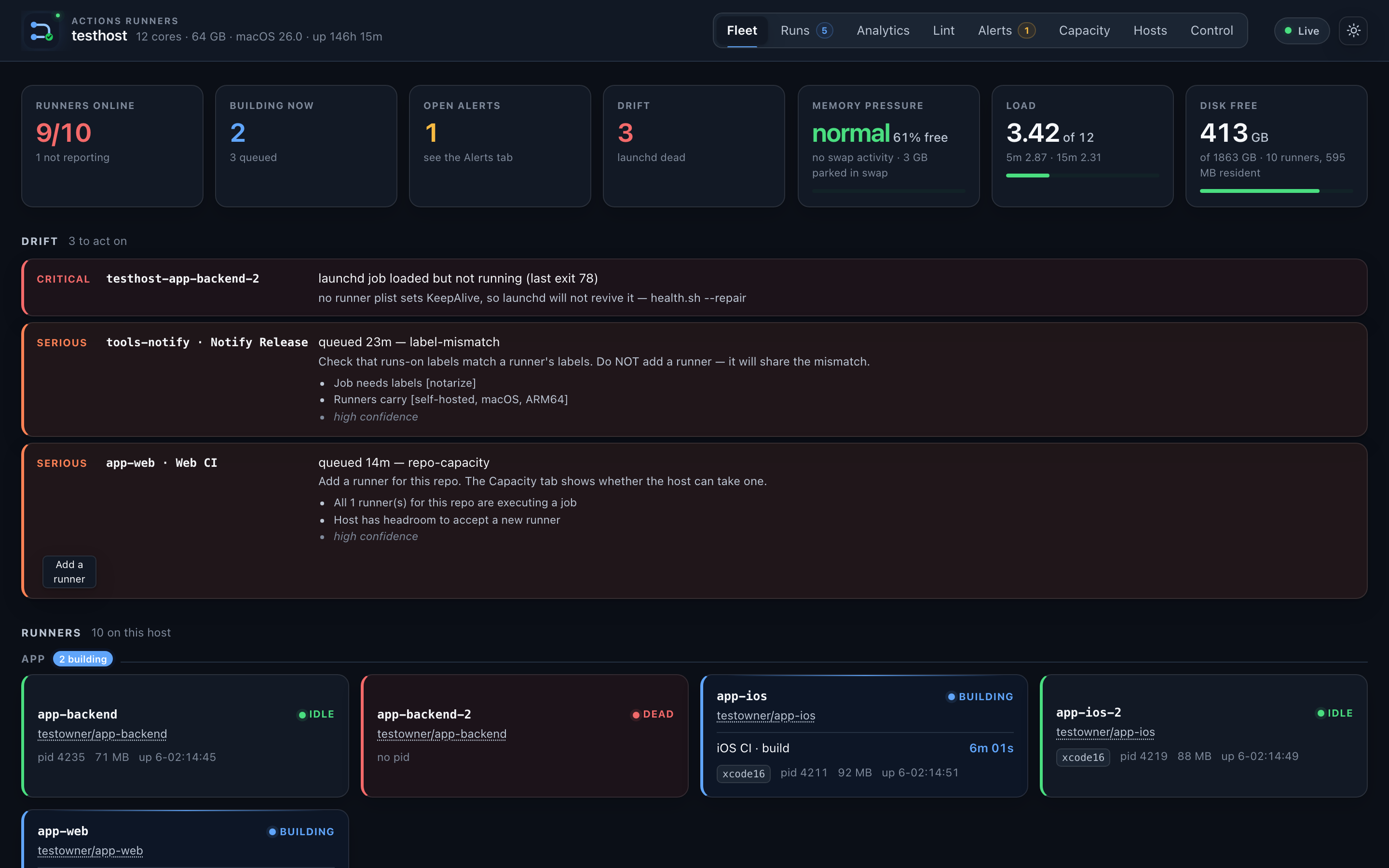This screenshot has height=868, width=1389.
Task: Click the DEAD status dot on app-backend-2
Action: (636, 715)
